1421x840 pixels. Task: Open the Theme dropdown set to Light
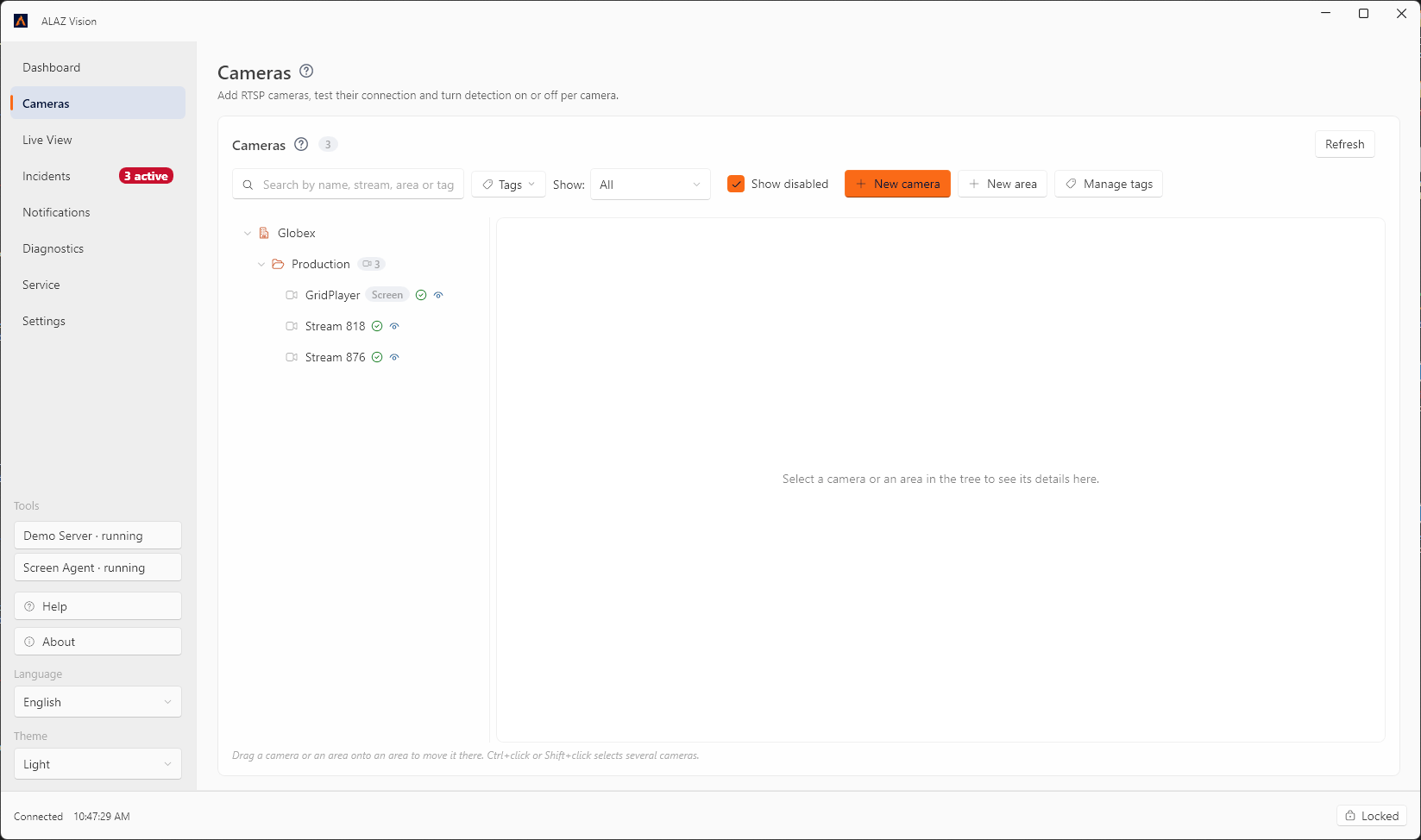click(97, 764)
